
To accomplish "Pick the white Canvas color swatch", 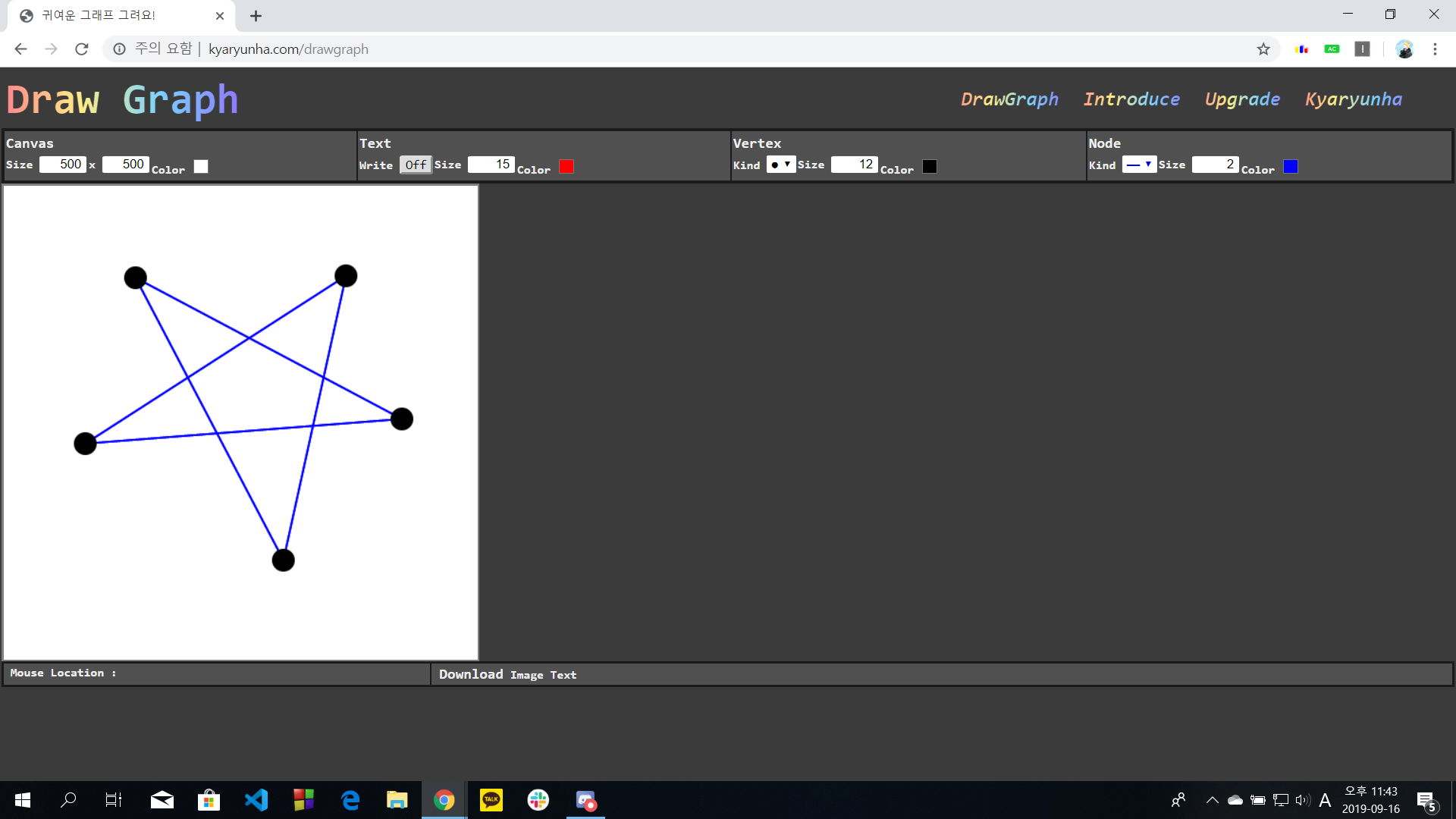I will coord(201,167).
